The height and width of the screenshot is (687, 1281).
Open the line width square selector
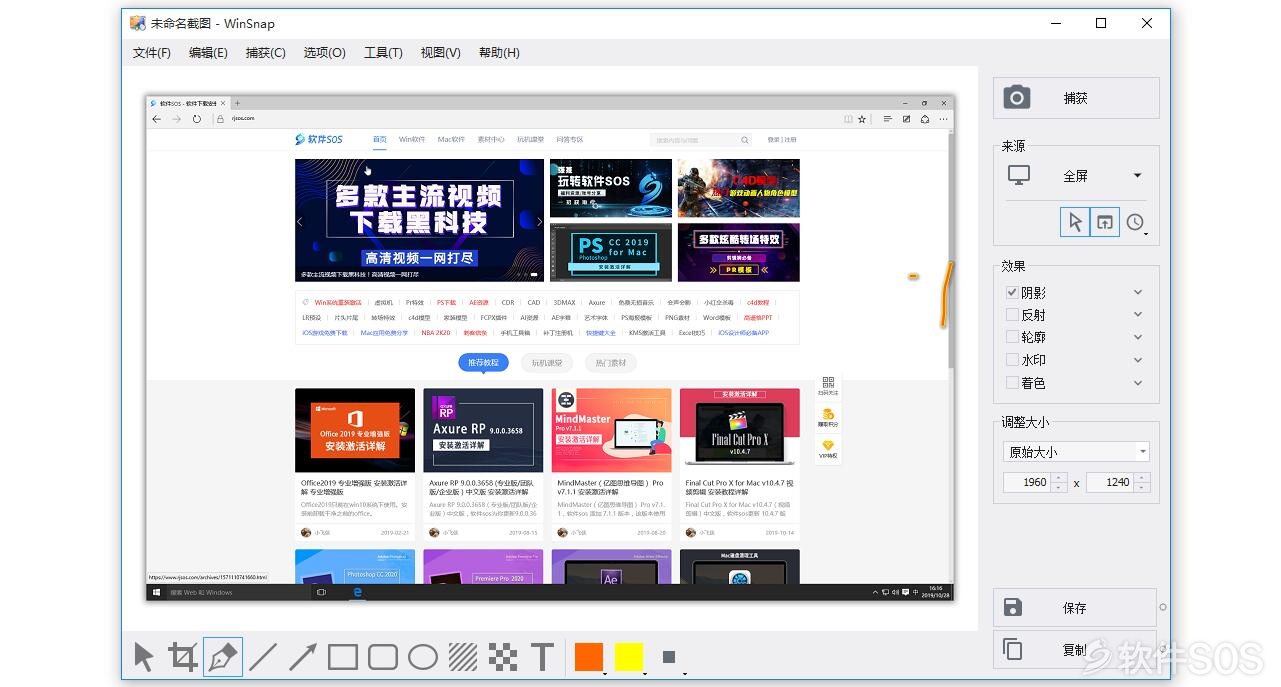[x=669, y=657]
